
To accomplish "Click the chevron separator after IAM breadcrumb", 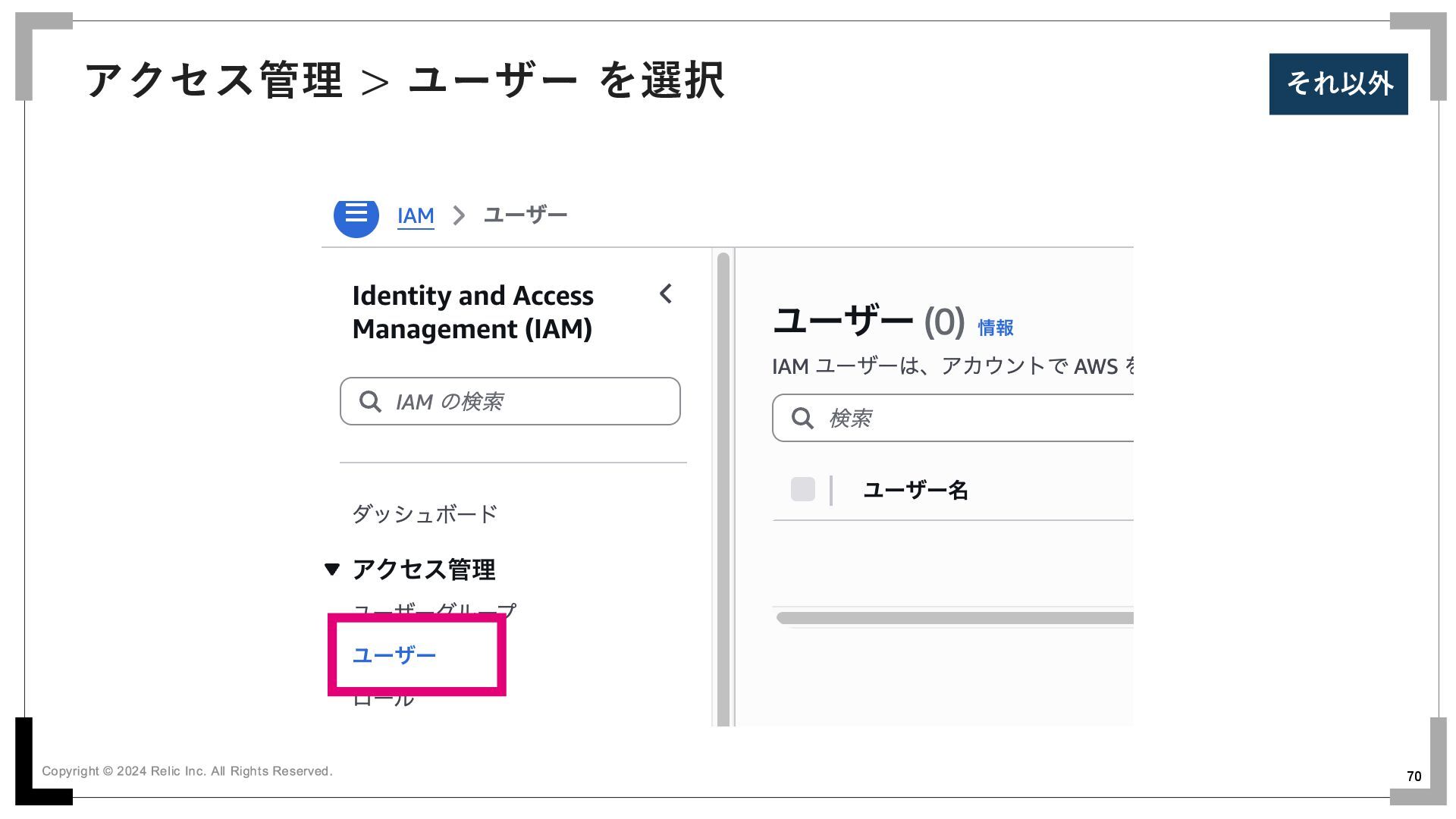I will [x=459, y=216].
